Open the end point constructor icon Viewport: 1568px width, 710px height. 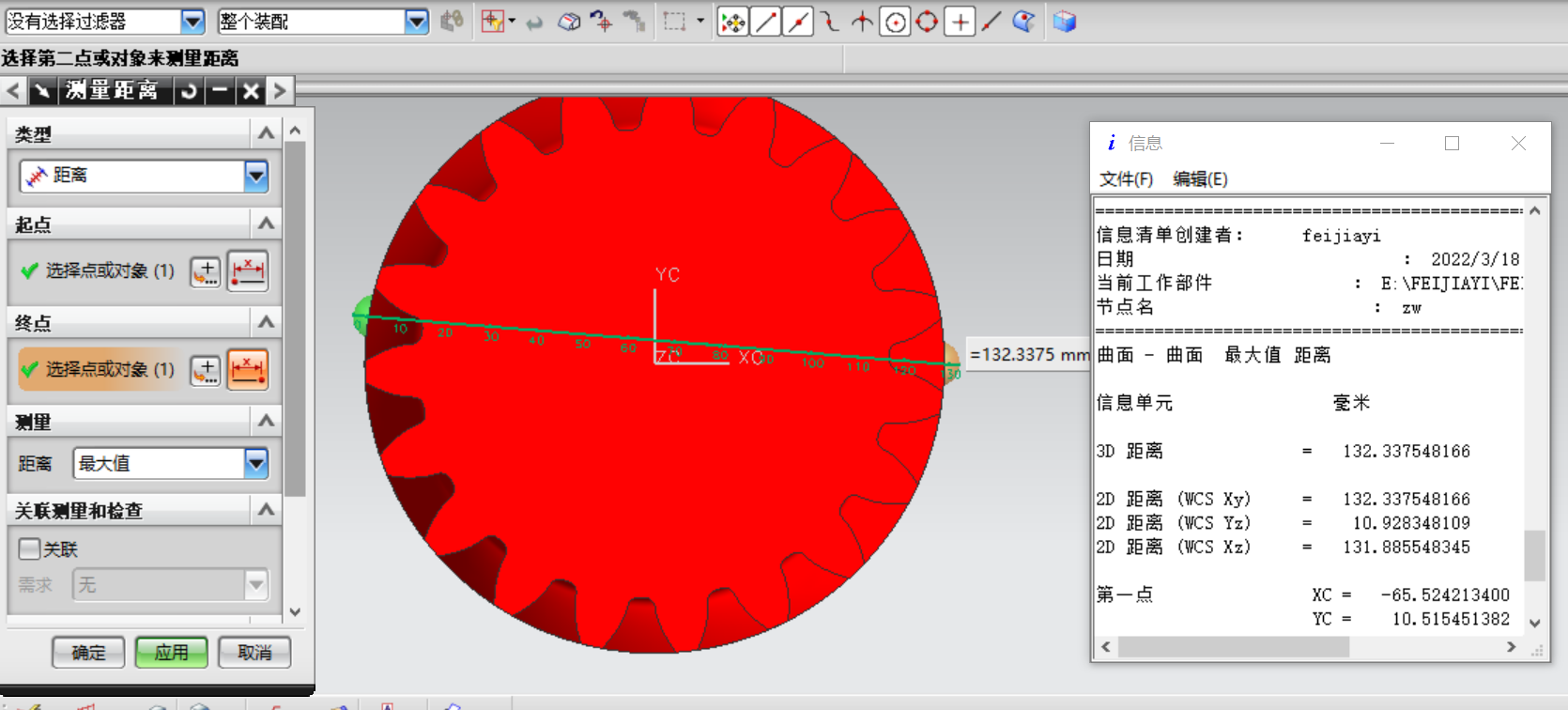point(206,370)
